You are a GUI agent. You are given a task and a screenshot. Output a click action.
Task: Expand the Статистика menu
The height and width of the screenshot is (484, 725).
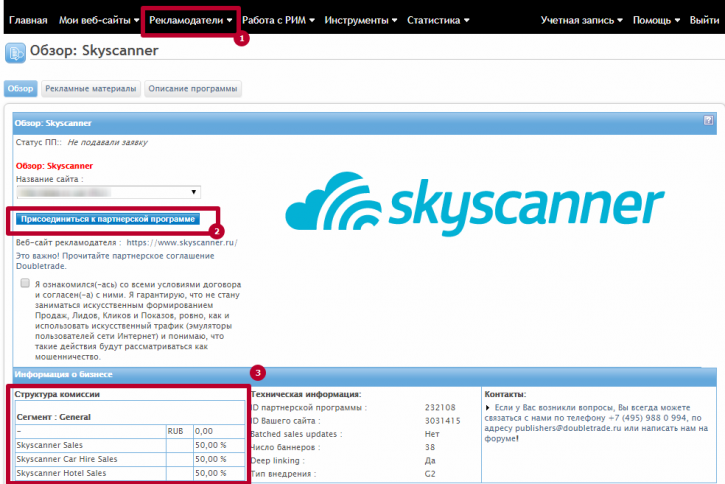click(x=438, y=20)
